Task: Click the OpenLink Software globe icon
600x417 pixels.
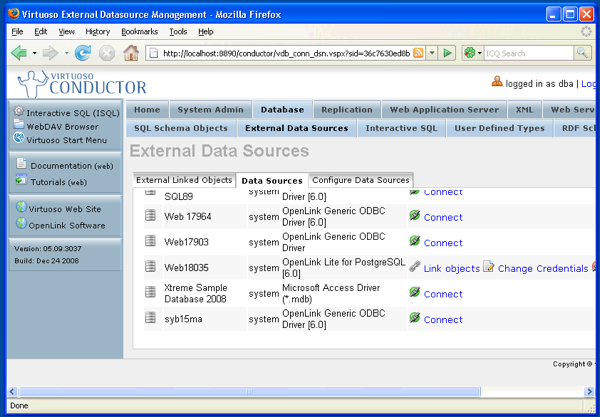Action: [x=21, y=223]
